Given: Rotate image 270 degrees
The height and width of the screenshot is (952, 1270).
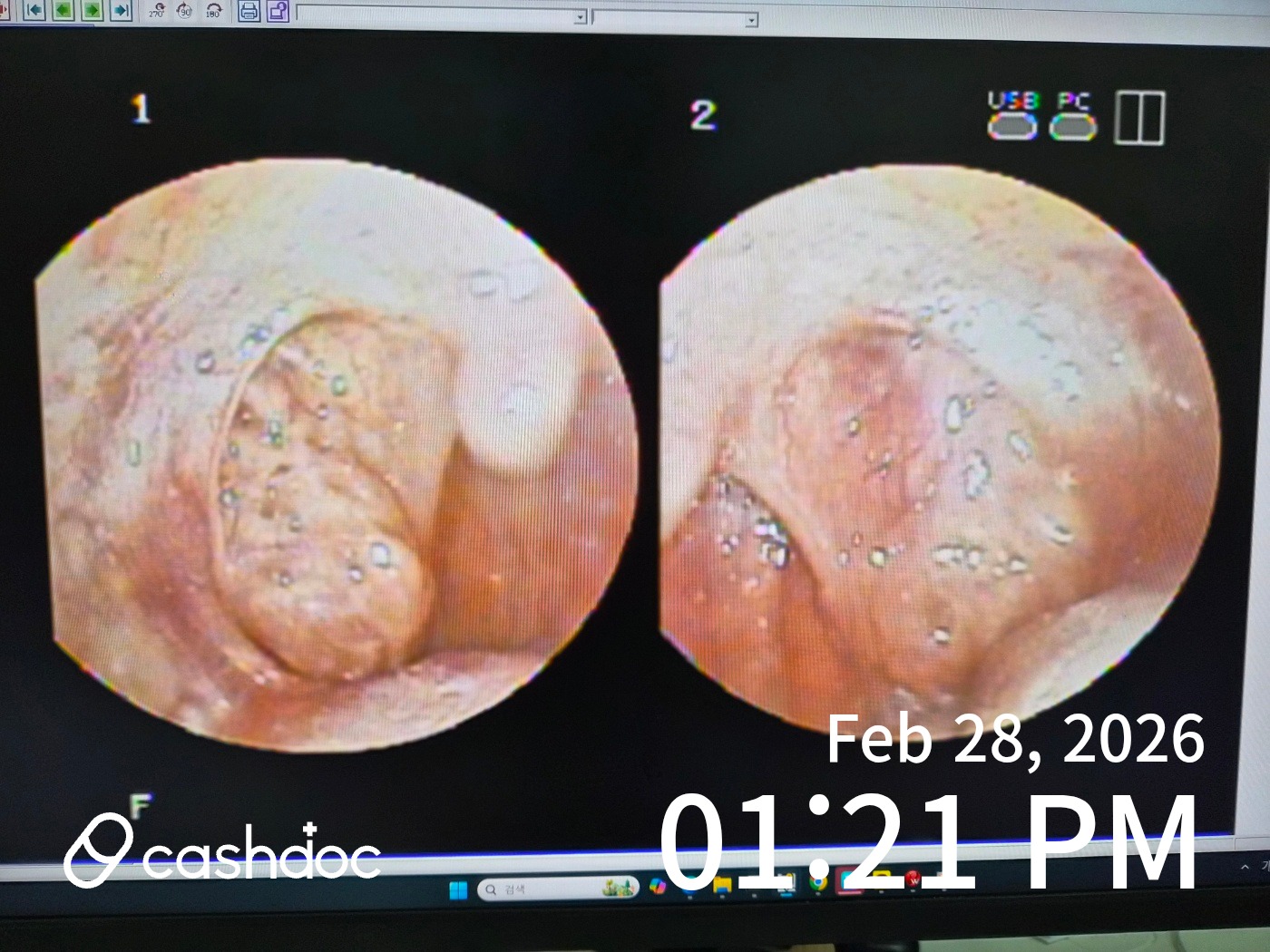Looking at the screenshot, I should click(x=157, y=11).
